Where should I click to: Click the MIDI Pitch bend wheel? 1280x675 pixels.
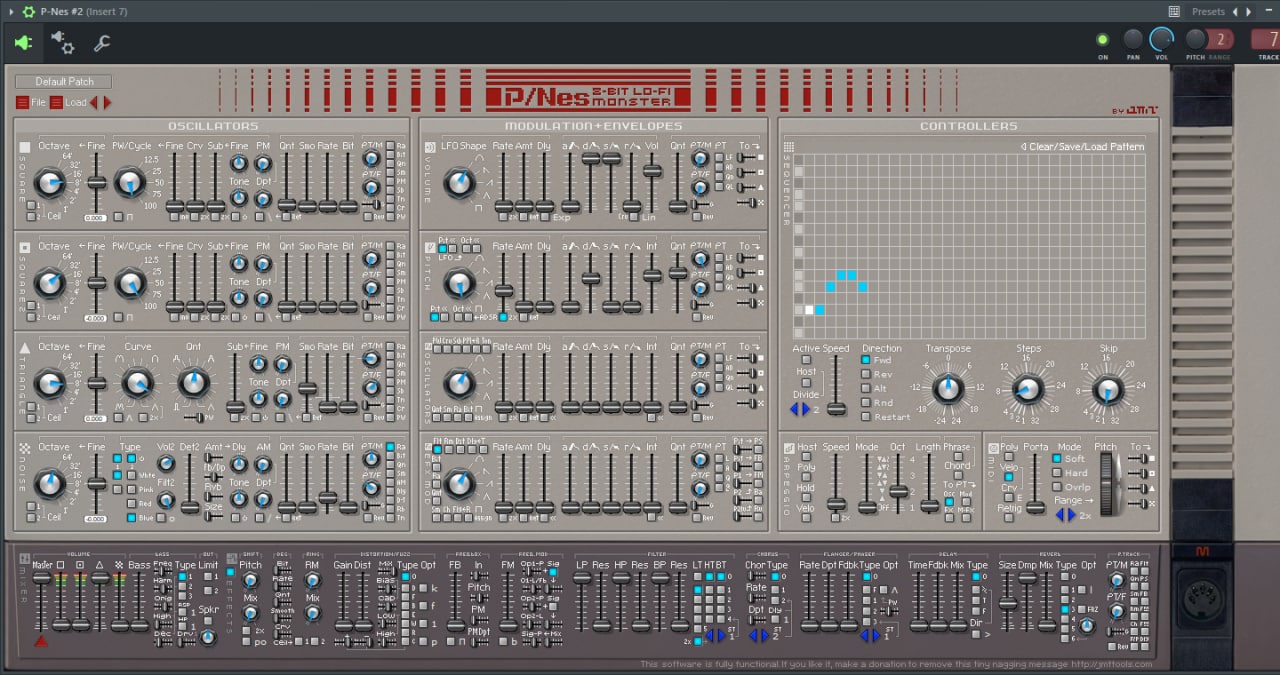pyautogui.click(x=1106, y=485)
